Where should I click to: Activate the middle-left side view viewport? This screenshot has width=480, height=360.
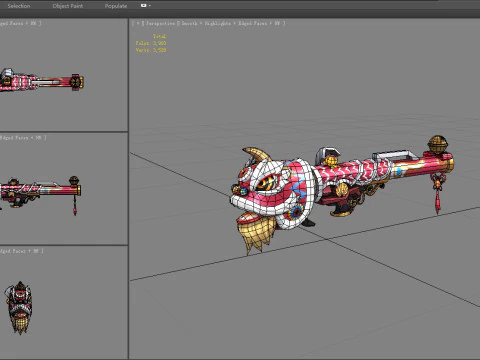click(63, 189)
